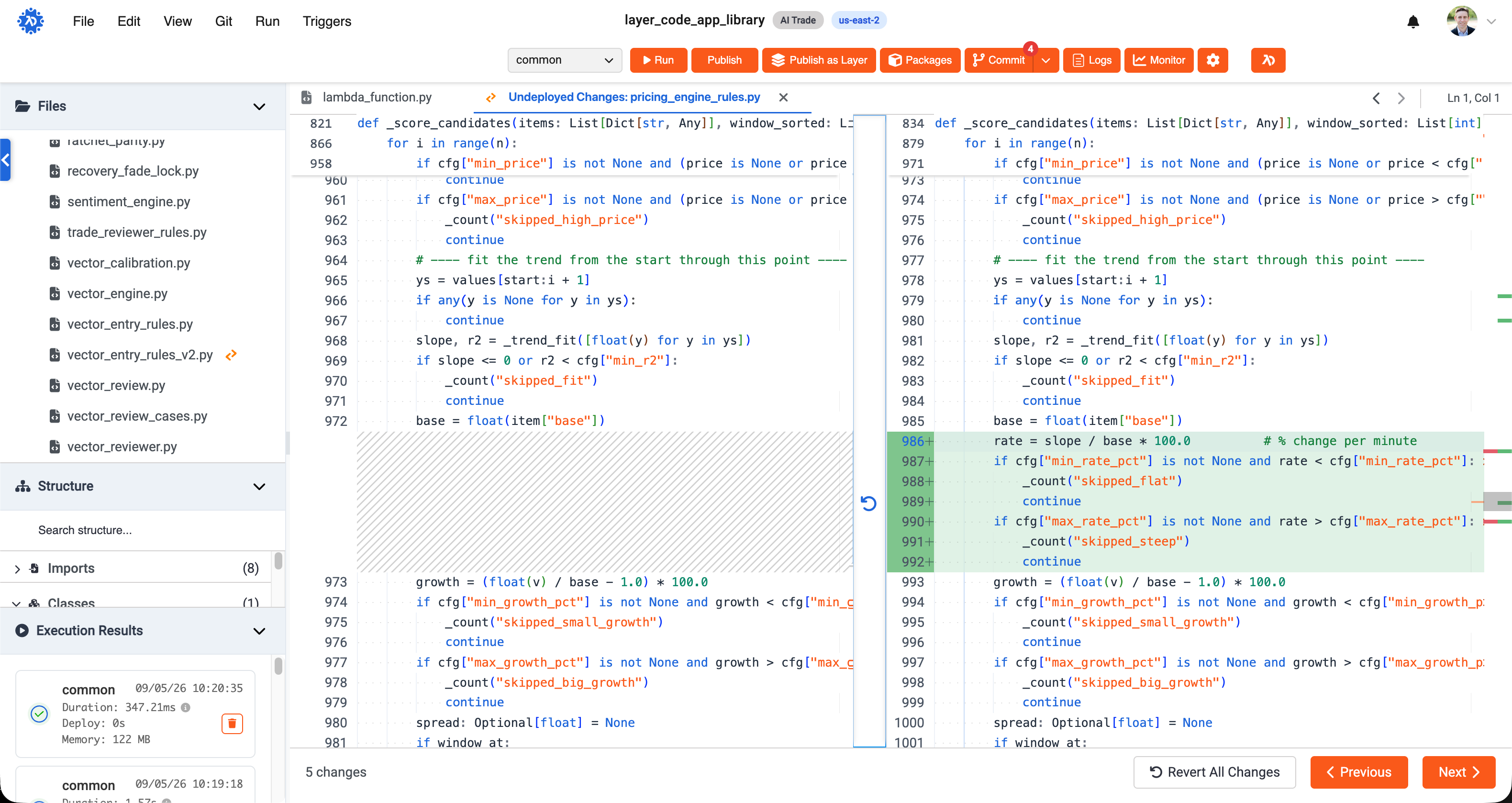Open the Run menu
1512x803 pixels.
tap(267, 21)
